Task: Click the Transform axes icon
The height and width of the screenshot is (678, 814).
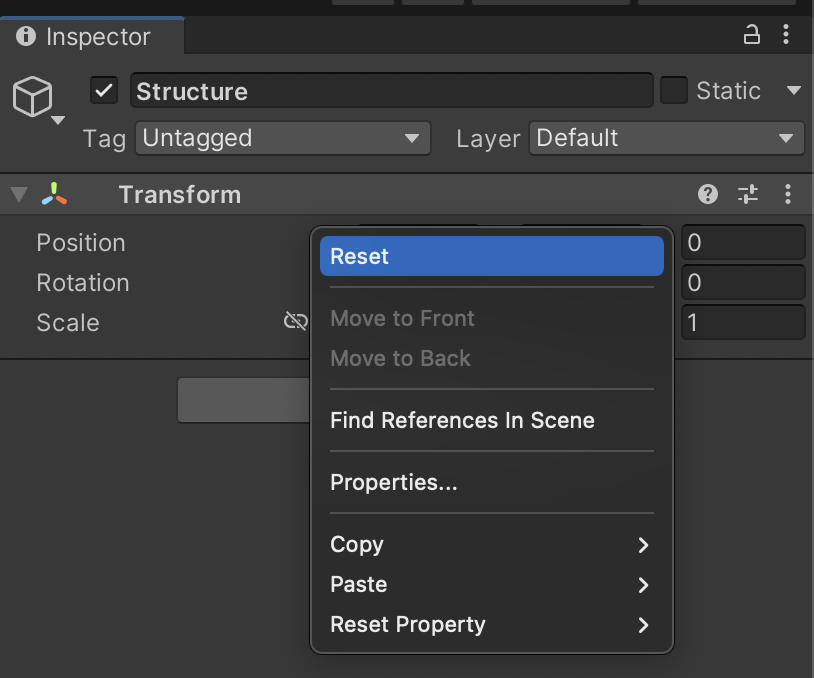Action: [x=54, y=194]
